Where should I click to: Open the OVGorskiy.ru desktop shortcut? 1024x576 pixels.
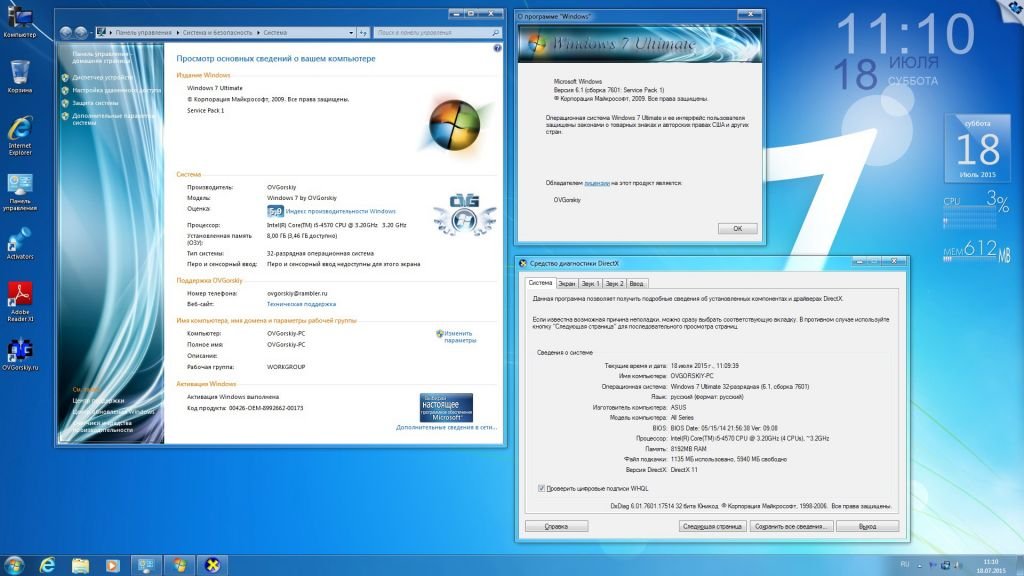20,351
